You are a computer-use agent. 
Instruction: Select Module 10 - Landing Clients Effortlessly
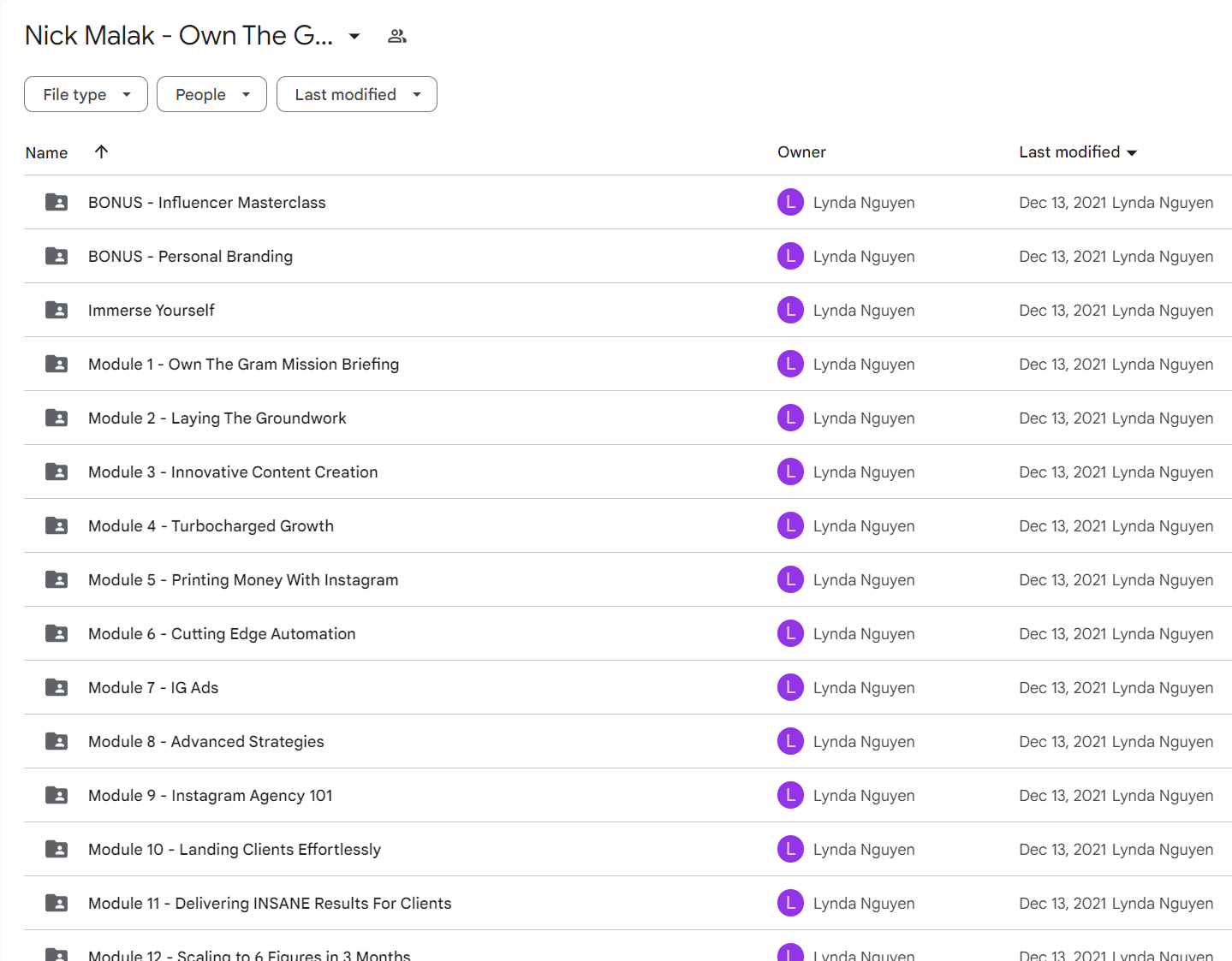tap(235, 849)
